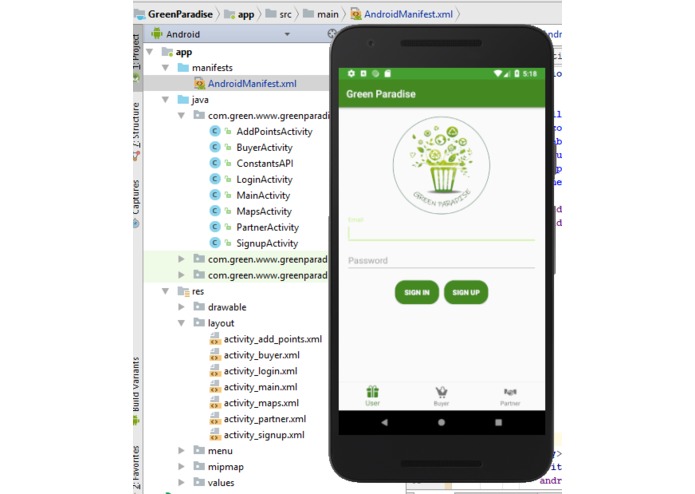Image resolution: width=695 pixels, height=494 pixels.
Task: Open the Favorites side tab
Action: (137, 467)
